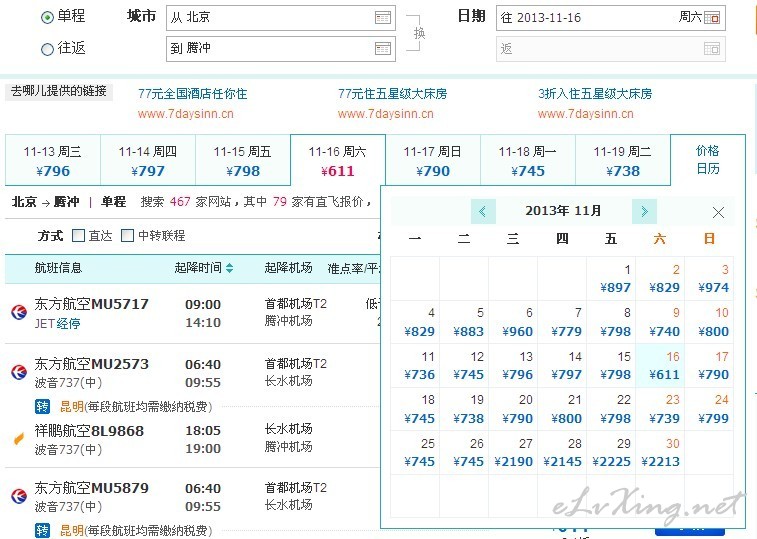Pick November 7 priced ¥779
The height and width of the screenshot is (539, 757).
pyautogui.click(x=562, y=323)
